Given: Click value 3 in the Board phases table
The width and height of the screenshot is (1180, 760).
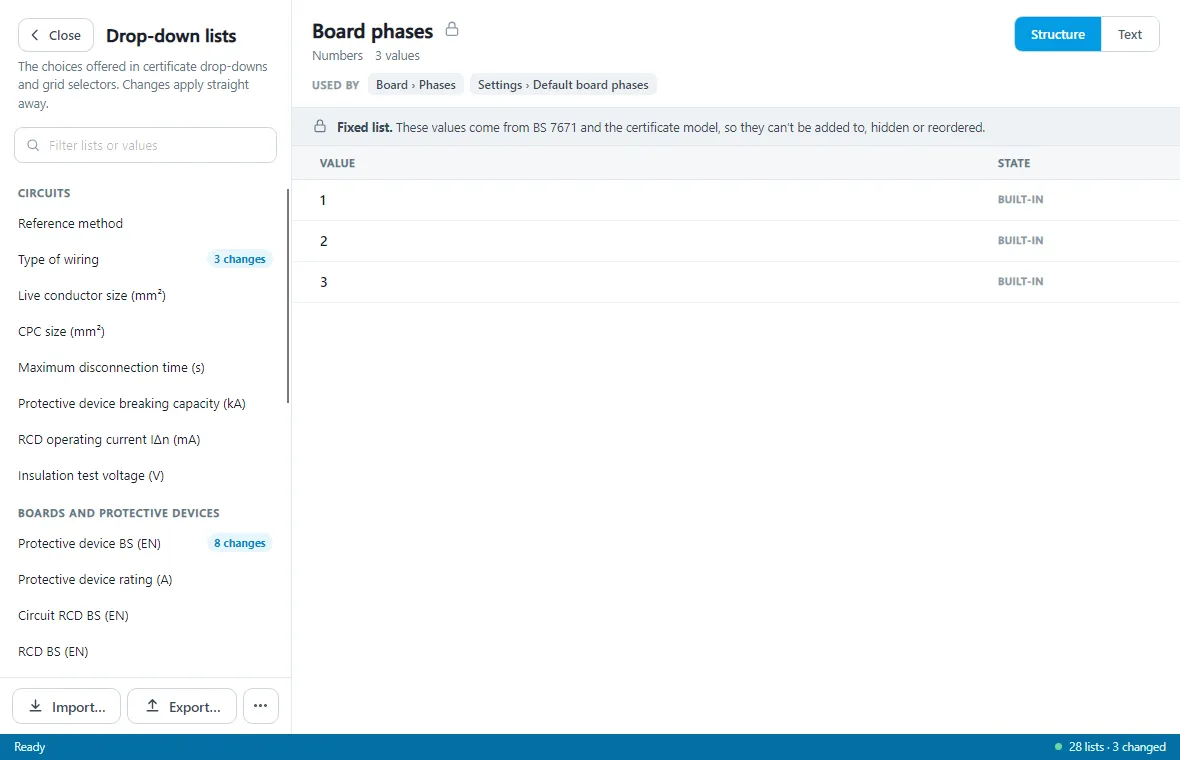Looking at the screenshot, I should pyautogui.click(x=324, y=282).
